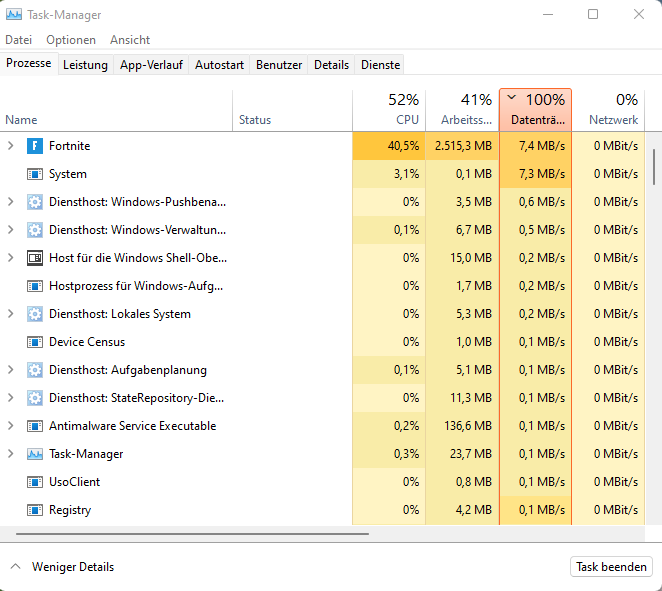This screenshot has width=662, height=591.
Task: Click System's 7,3 MB/s disk value
Action: click(x=542, y=174)
